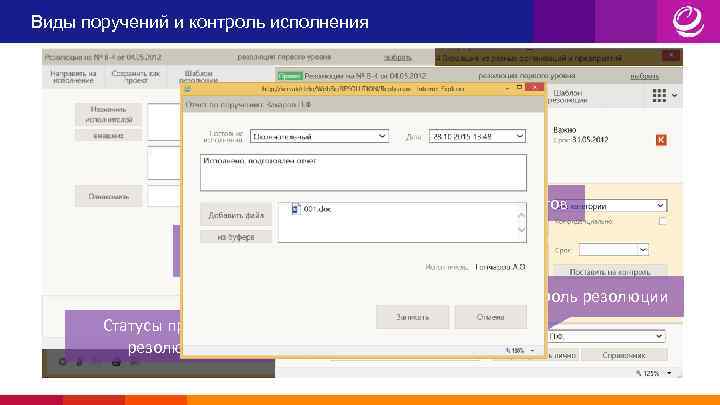Open the category dropdown in right panel
The height and width of the screenshot is (405, 720).
(x=660, y=206)
